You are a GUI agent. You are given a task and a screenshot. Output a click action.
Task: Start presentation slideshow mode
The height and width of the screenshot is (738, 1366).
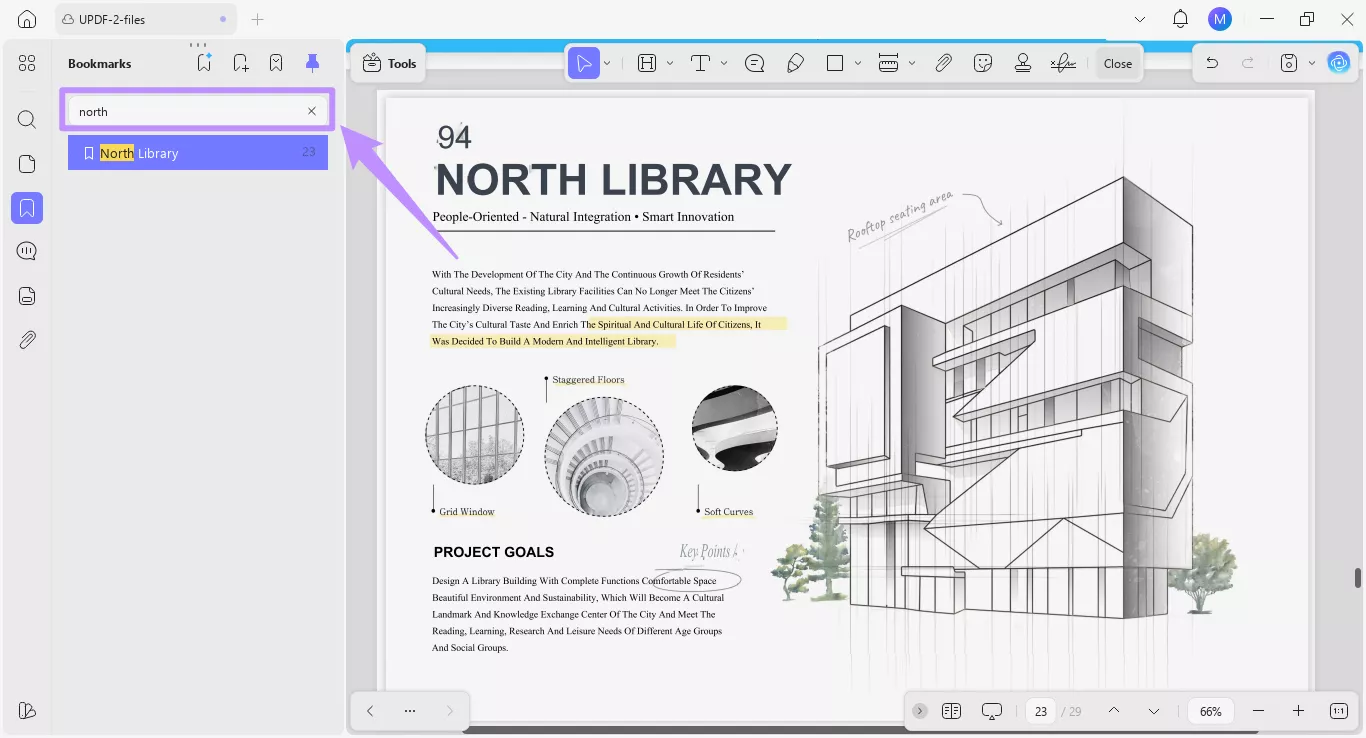[x=991, y=711]
